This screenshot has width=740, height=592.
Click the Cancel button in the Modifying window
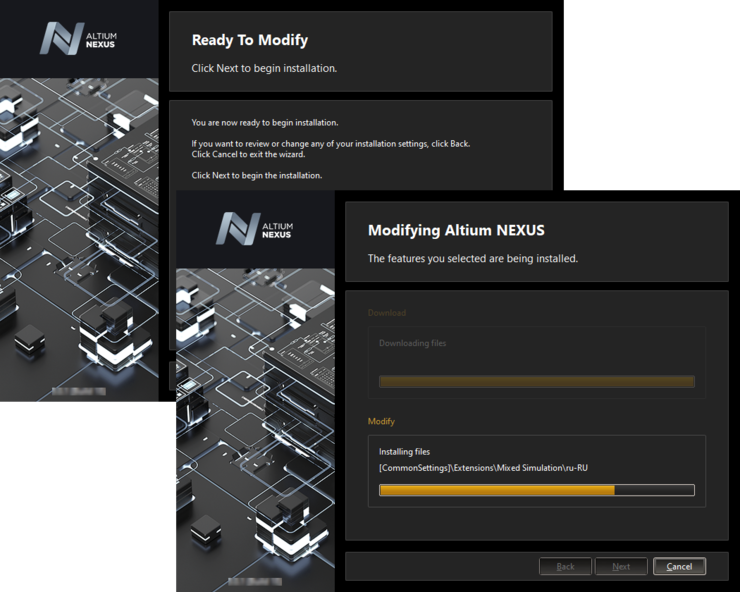(x=679, y=566)
